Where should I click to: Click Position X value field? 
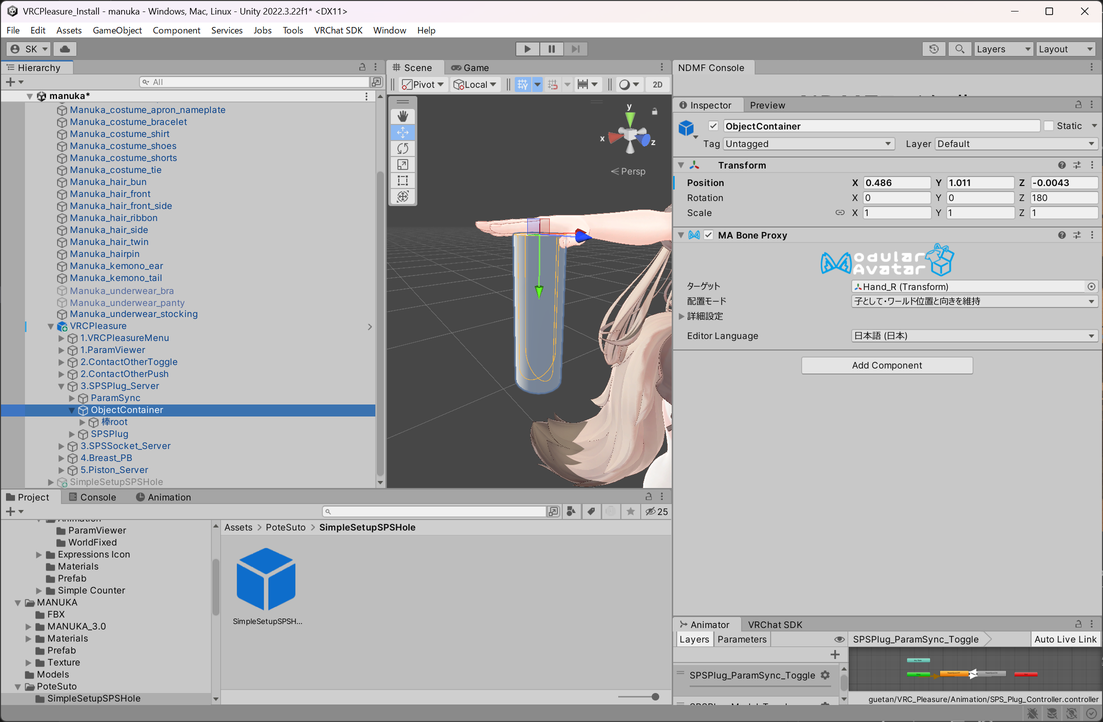(x=896, y=183)
